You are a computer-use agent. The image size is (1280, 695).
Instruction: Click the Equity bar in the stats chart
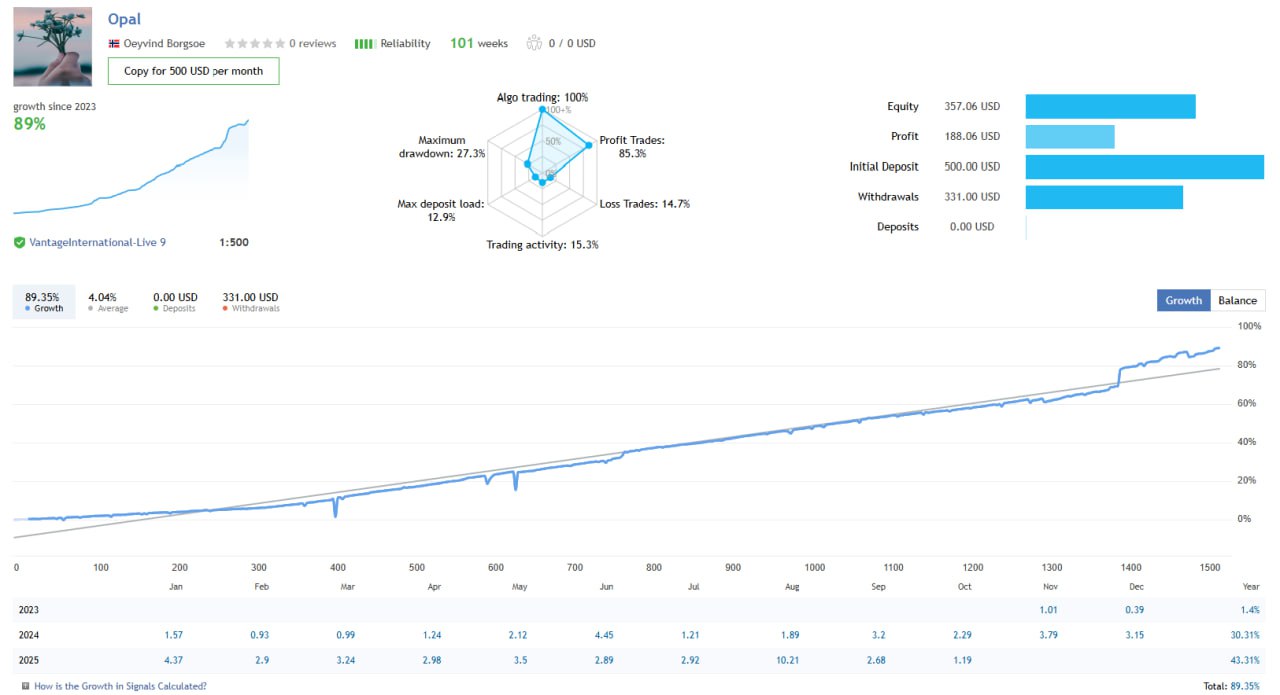pyautogui.click(x=1110, y=106)
